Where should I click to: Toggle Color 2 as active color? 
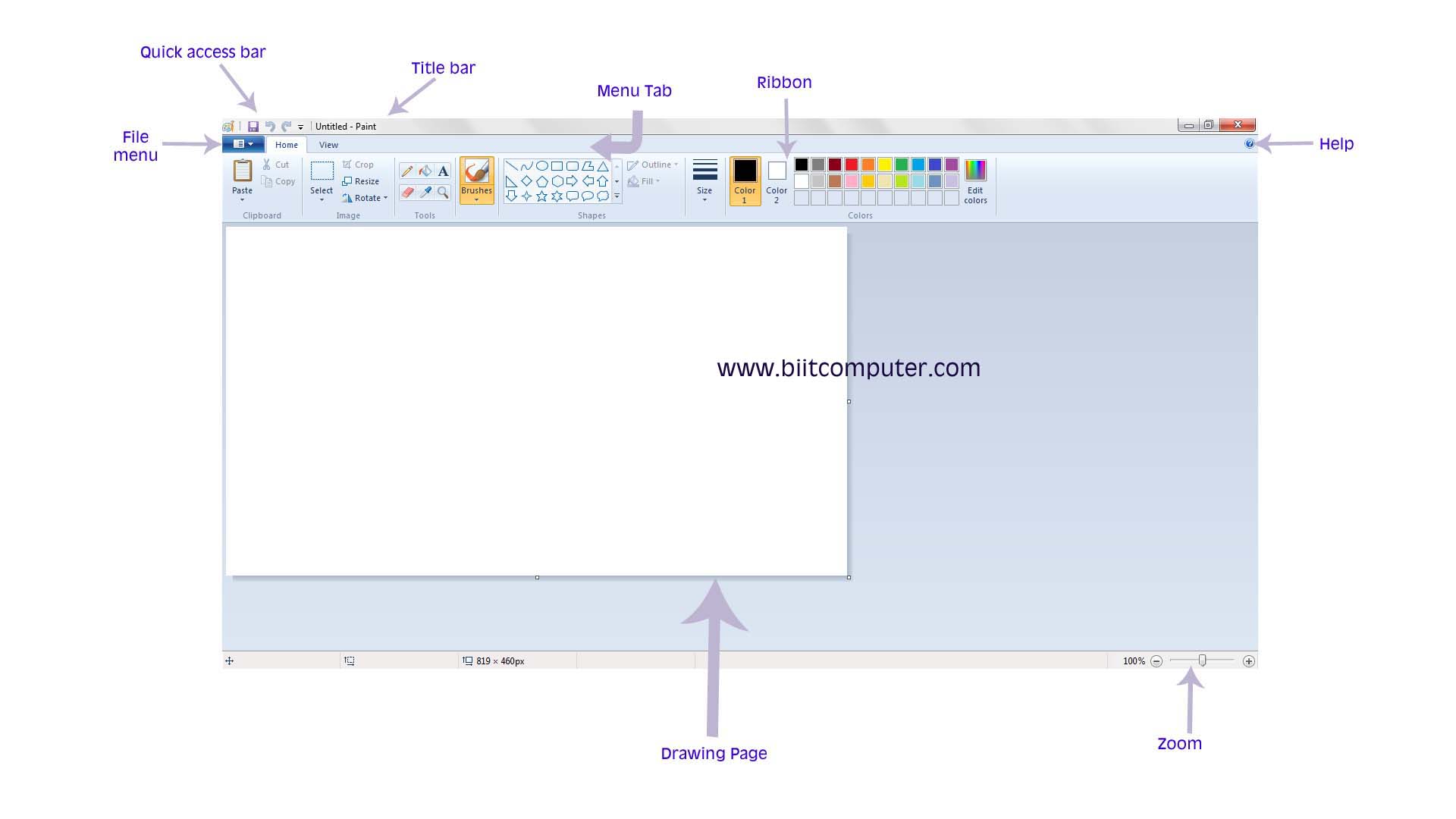776,179
